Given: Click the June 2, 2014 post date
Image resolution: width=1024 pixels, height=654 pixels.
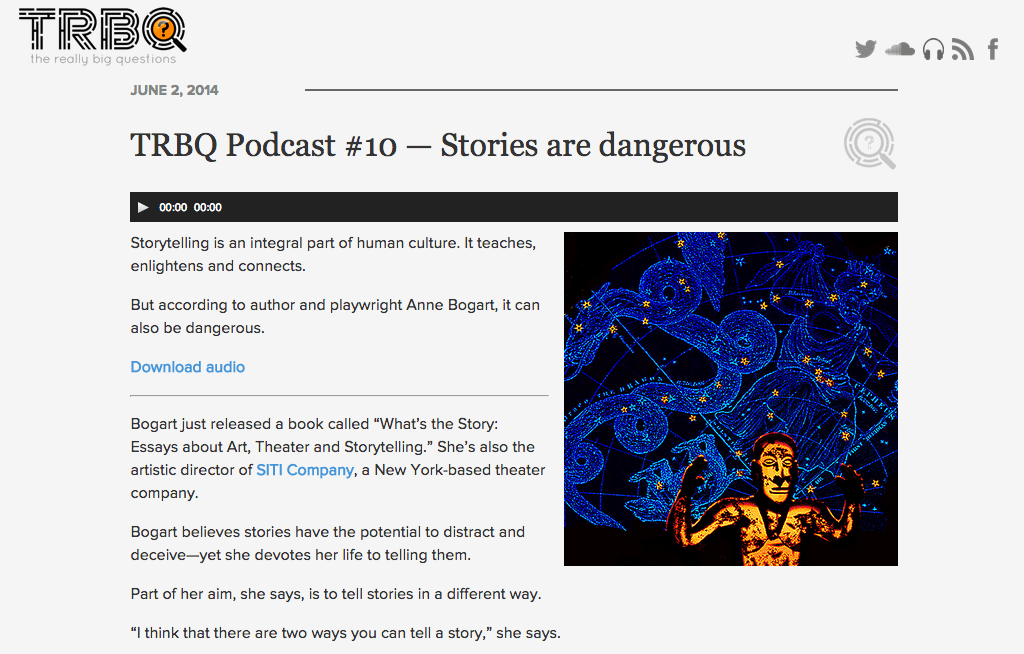Looking at the screenshot, I should 174,90.
